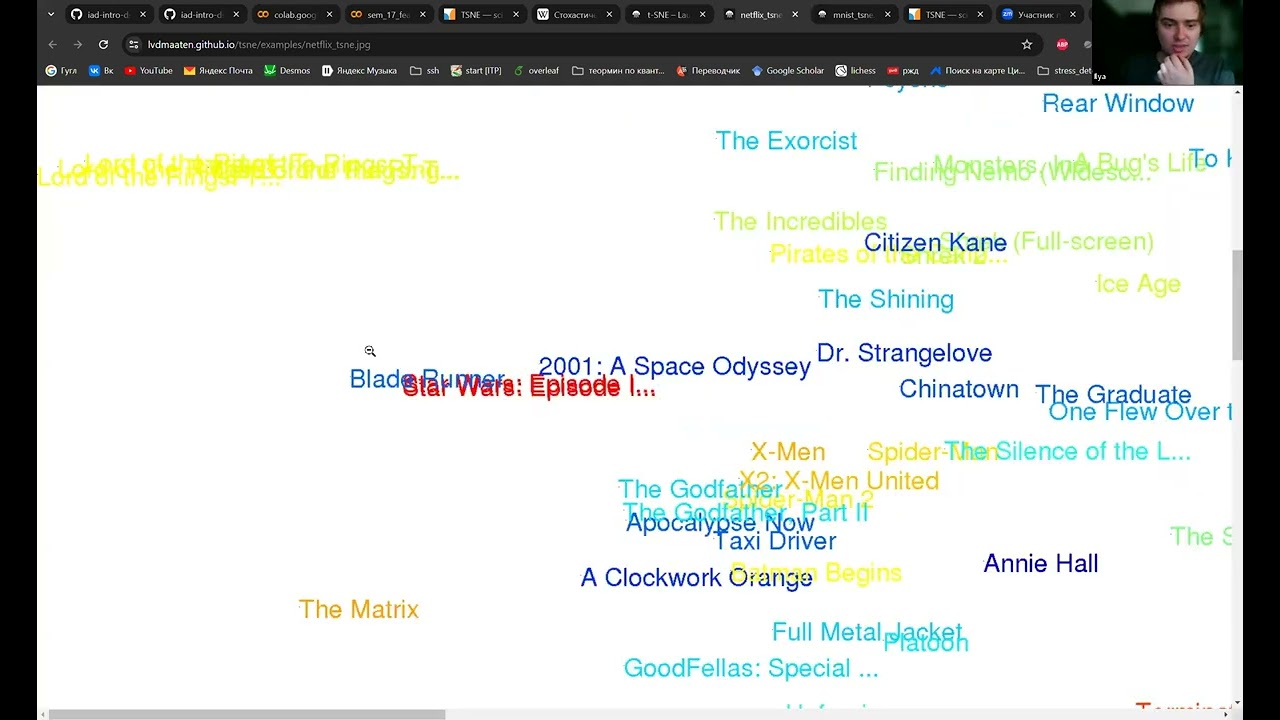Click the '2001: A Space Odyssey' label

[x=674, y=367]
